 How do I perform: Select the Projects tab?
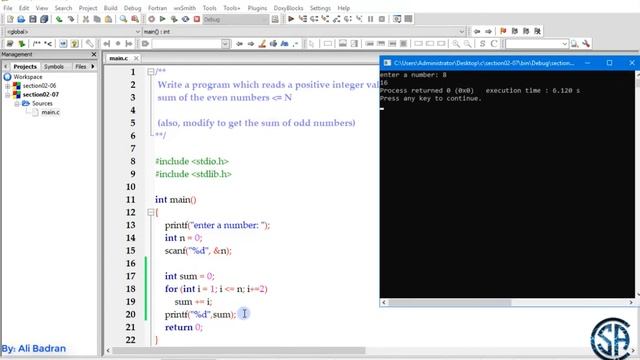click(x=25, y=67)
